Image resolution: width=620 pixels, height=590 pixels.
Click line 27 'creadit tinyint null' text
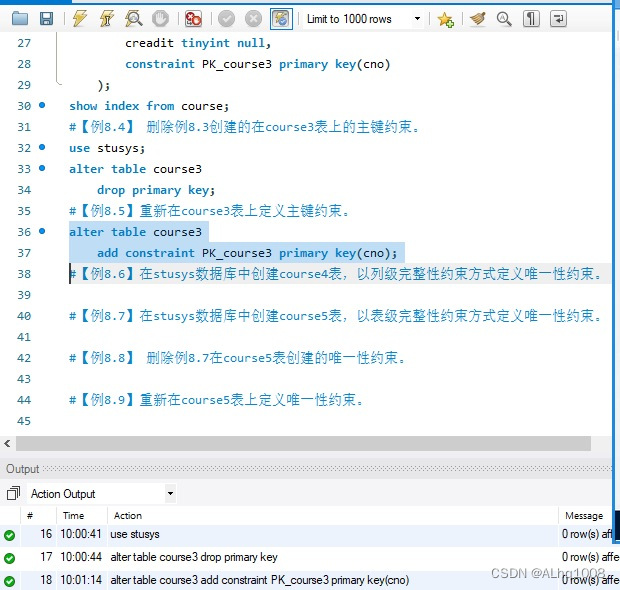tap(198, 43)
